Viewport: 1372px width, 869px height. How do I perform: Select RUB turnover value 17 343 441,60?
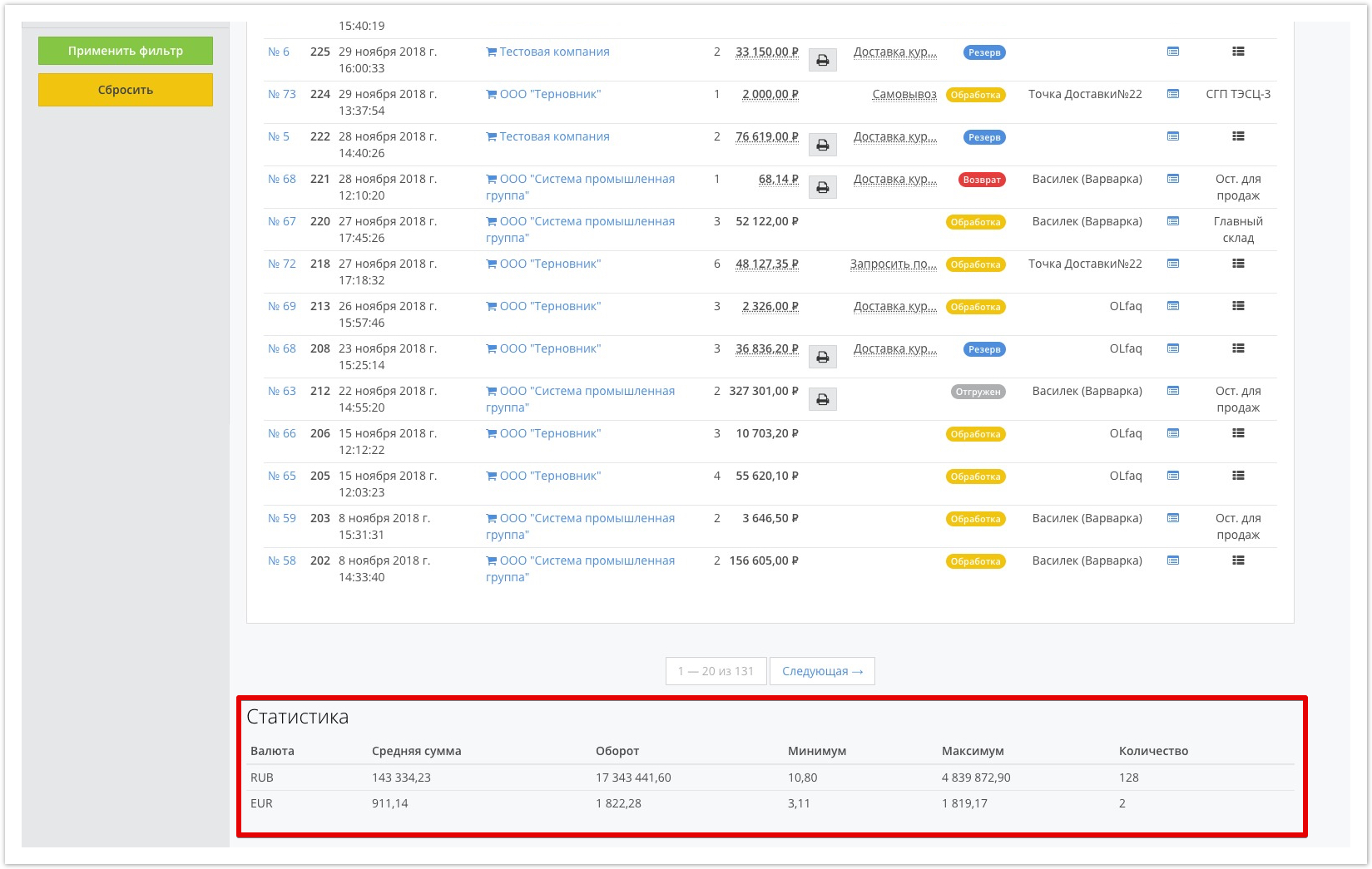pyautogui.click(x=633, y=778)
